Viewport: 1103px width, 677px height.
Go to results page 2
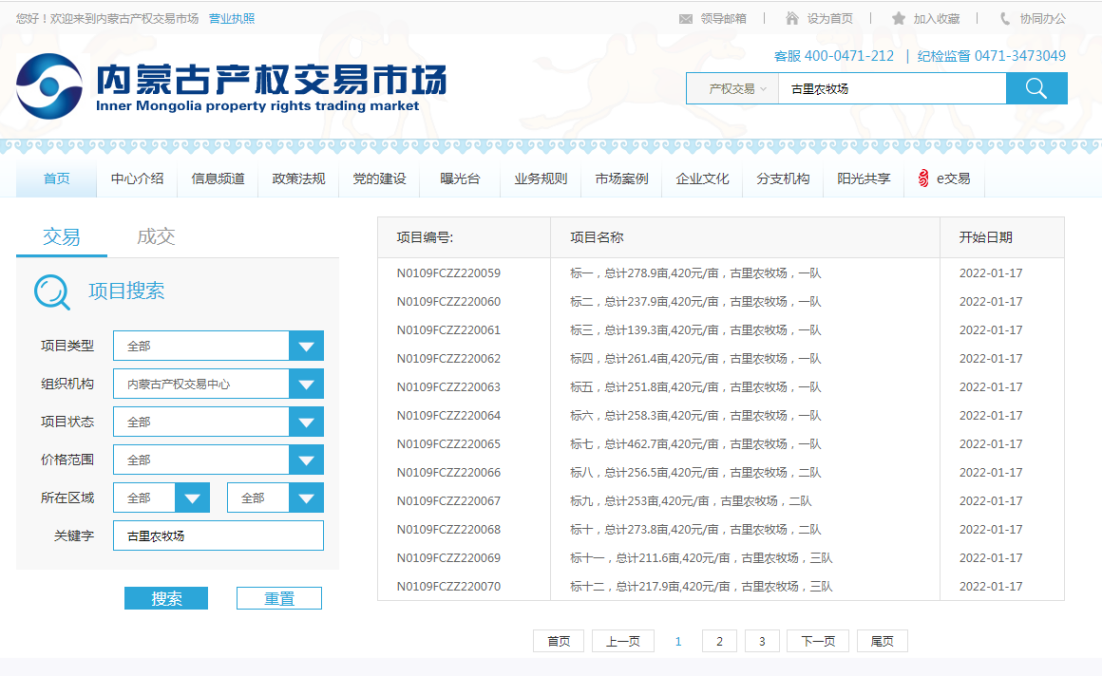point(719,641)
